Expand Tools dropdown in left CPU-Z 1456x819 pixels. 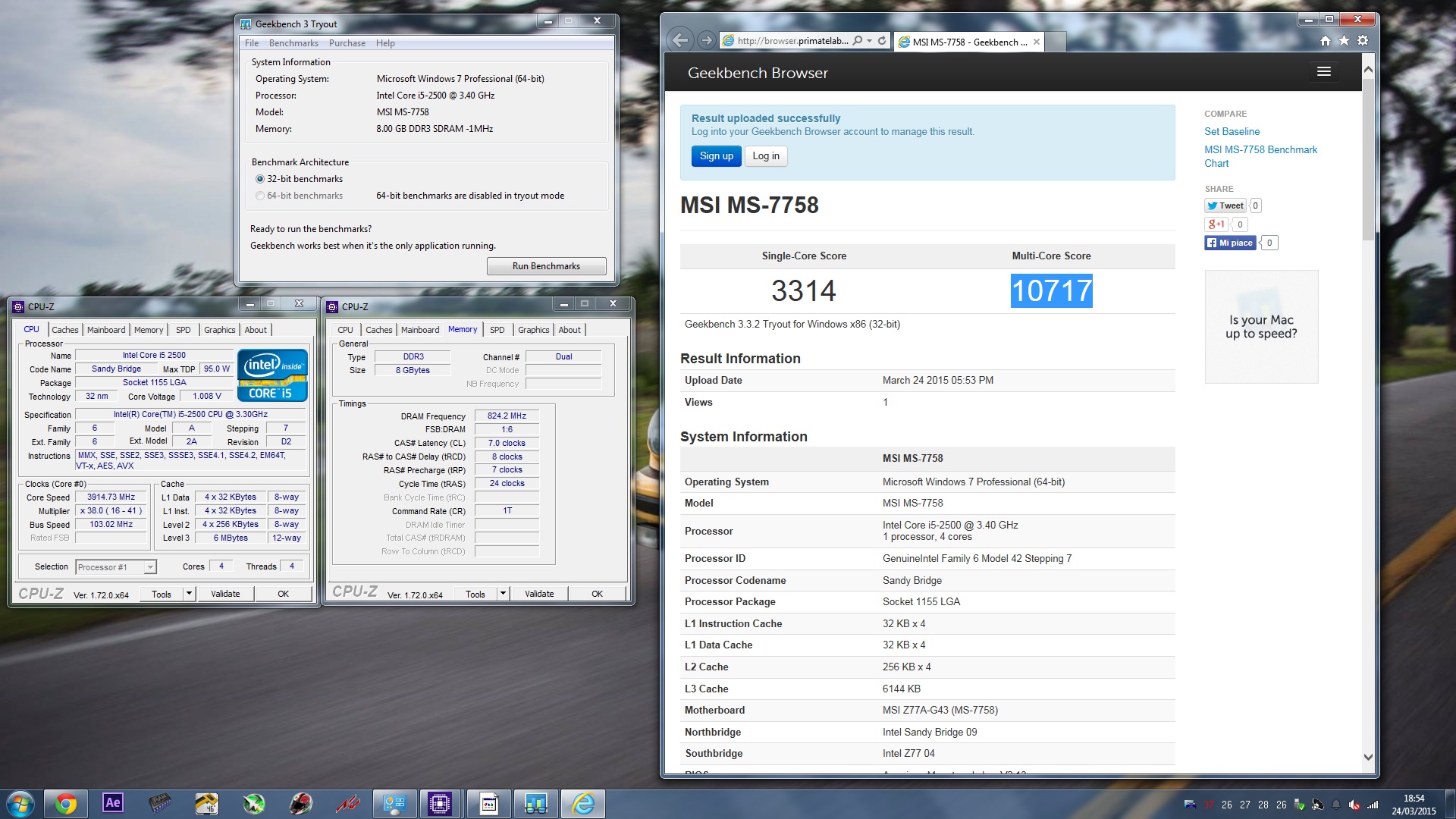tap(189, 594)
